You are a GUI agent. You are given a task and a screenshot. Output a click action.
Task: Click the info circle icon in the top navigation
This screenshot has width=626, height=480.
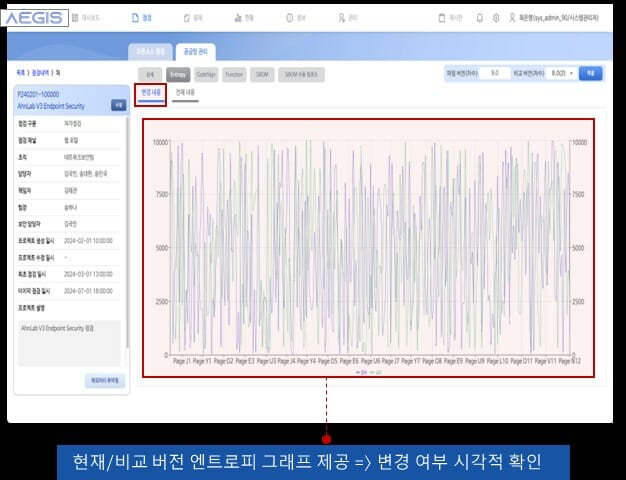pyautogui.click(x=289, y=18)
